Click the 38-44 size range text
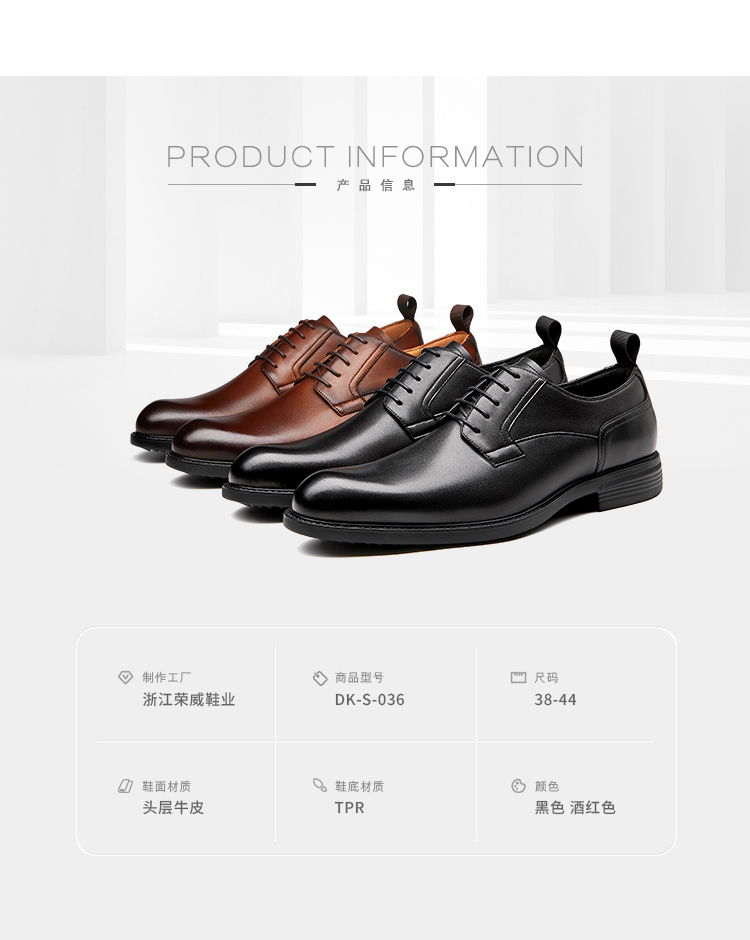The height and width of the screenshot is (940, 750). coord(555,700)
